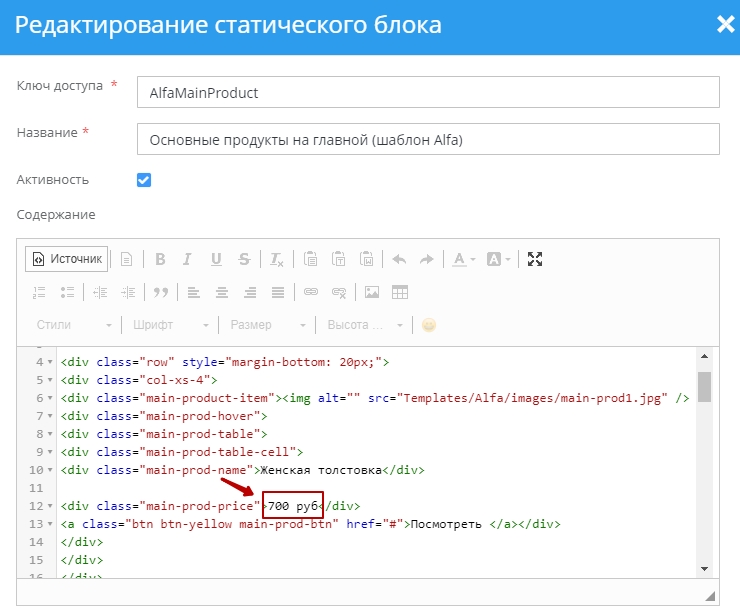Open the Стили styles dropdown

coord(73,325)
